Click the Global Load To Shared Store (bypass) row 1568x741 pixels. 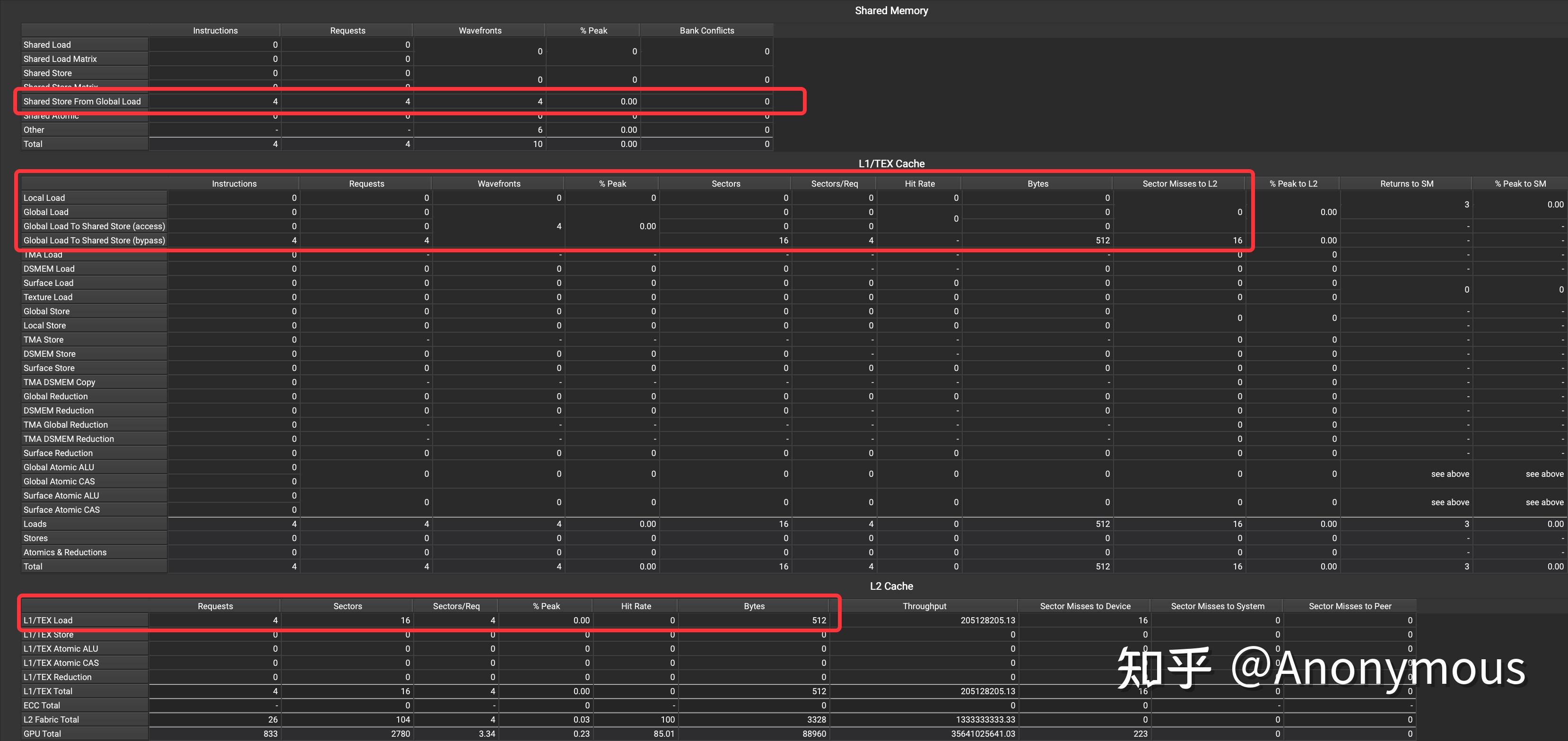pos(95,241)
